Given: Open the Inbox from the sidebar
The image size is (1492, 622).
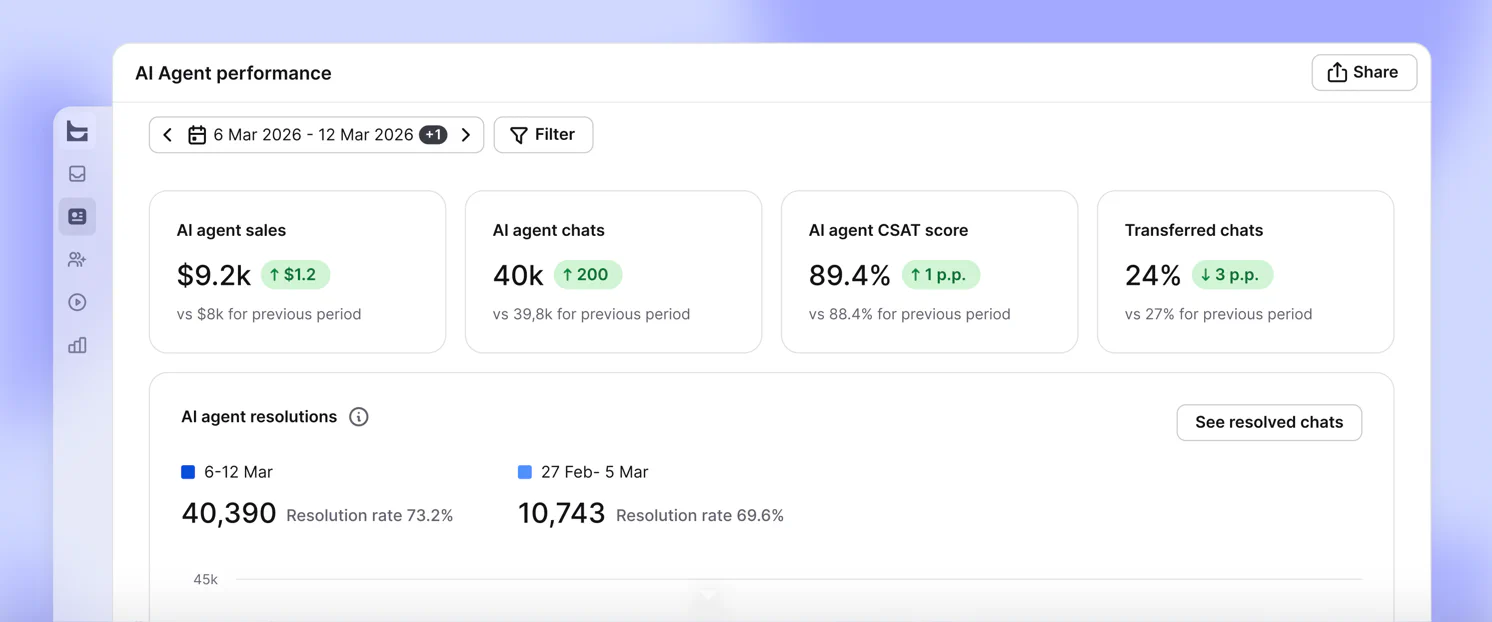Looking at the screenshot, I should click(x=77, y=174).
